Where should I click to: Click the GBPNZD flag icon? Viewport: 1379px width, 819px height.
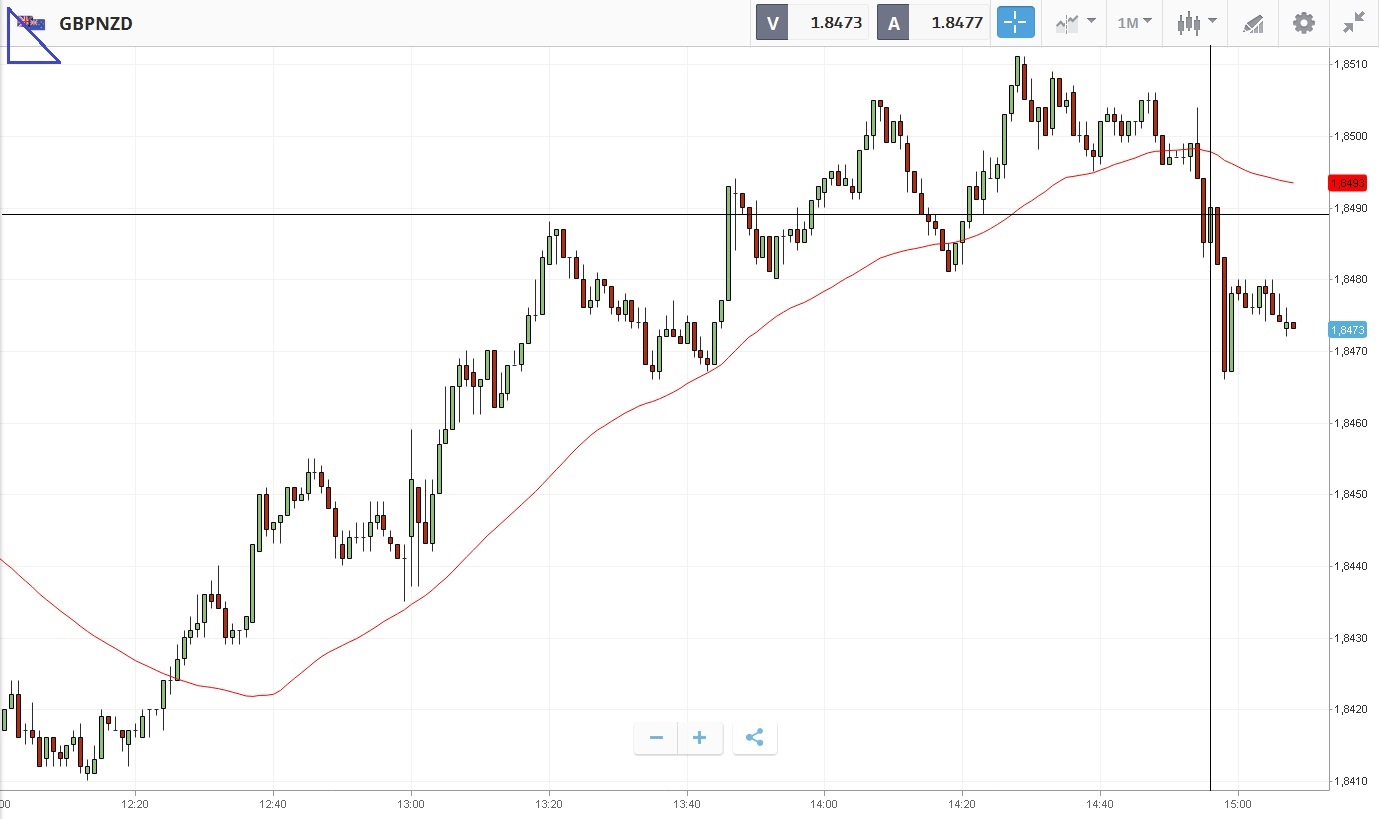coord(32,22)
